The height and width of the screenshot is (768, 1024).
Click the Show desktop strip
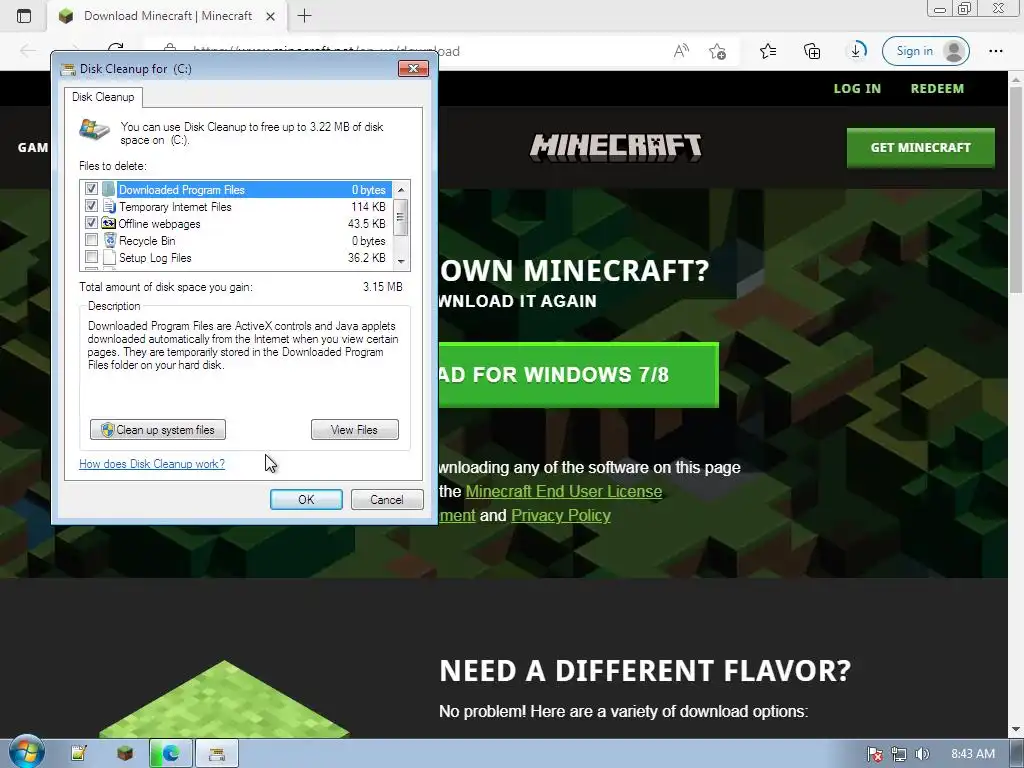(x=1017, y=754)
